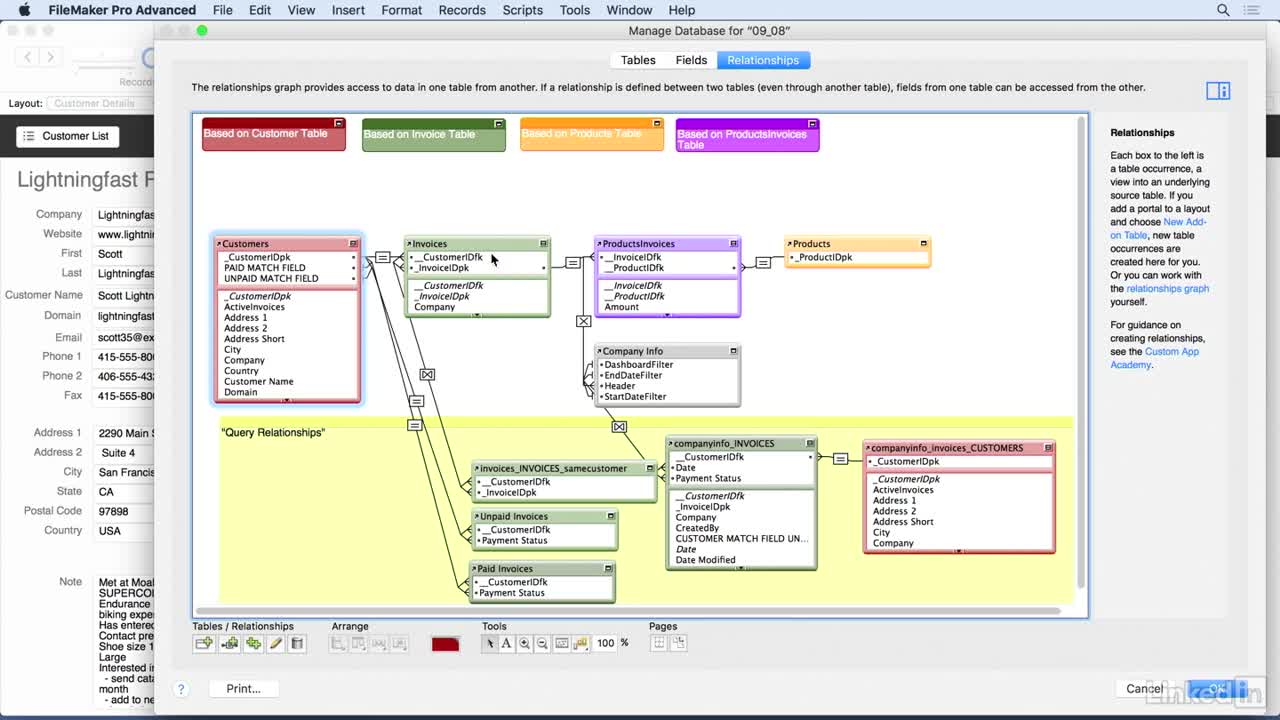The width and height of the screenshot is (1280, 720).
Task: Open the Apple menu
Action: 25,10
